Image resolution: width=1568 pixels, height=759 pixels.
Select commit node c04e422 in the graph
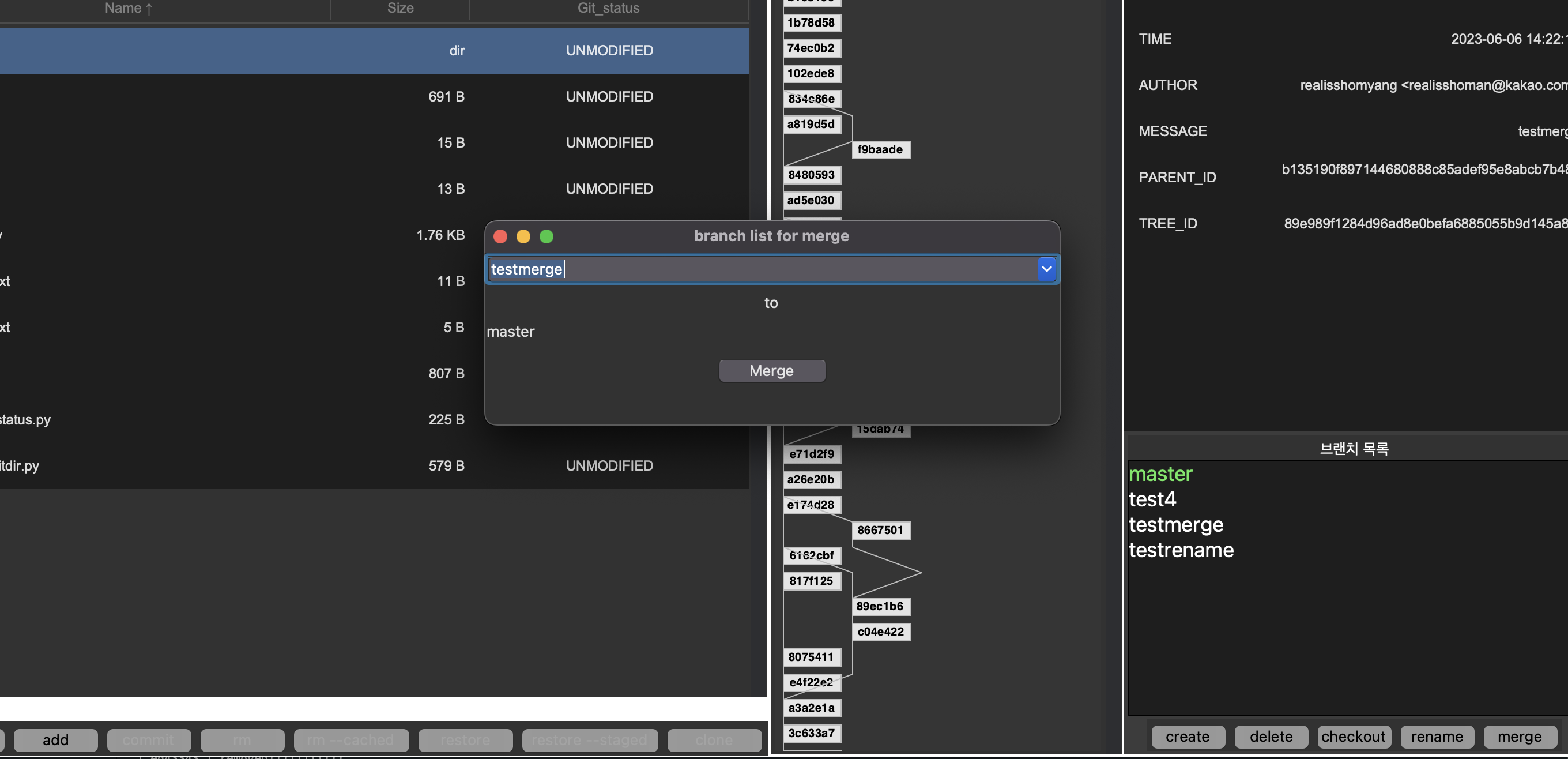[x=880, y=631]
